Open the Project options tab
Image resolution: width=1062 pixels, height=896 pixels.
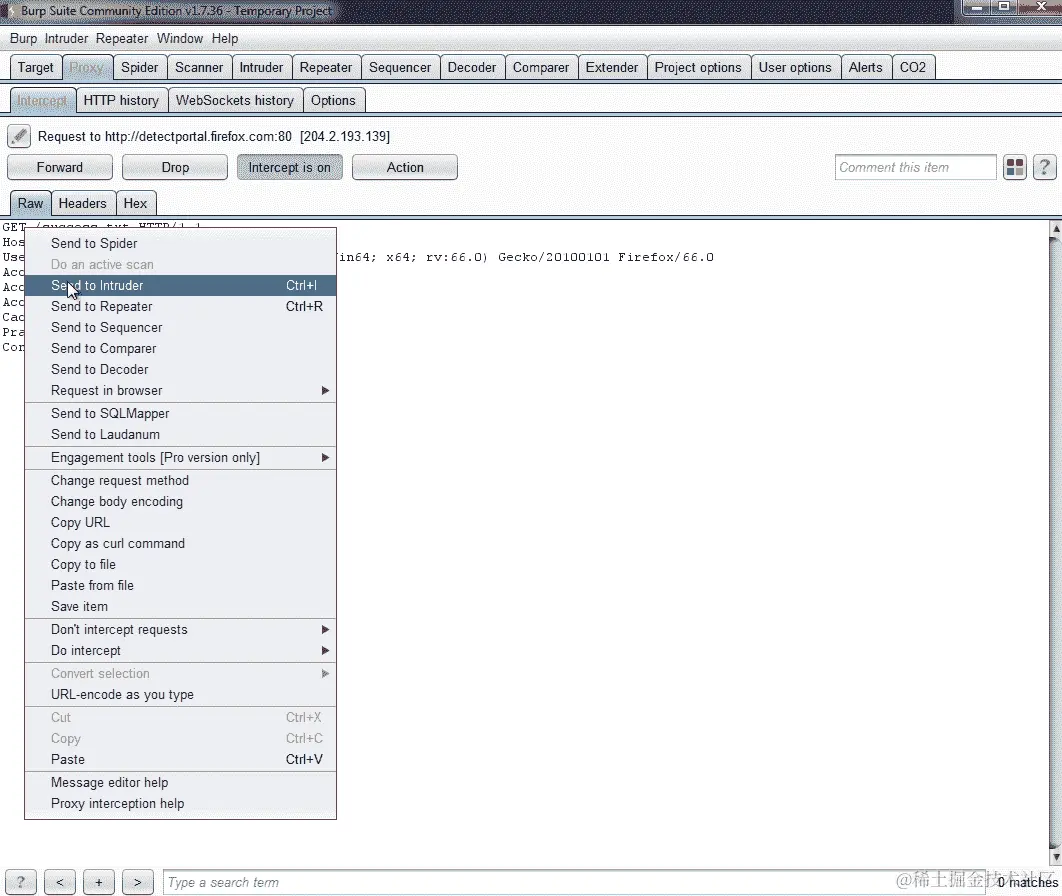[x=698, y=67]
